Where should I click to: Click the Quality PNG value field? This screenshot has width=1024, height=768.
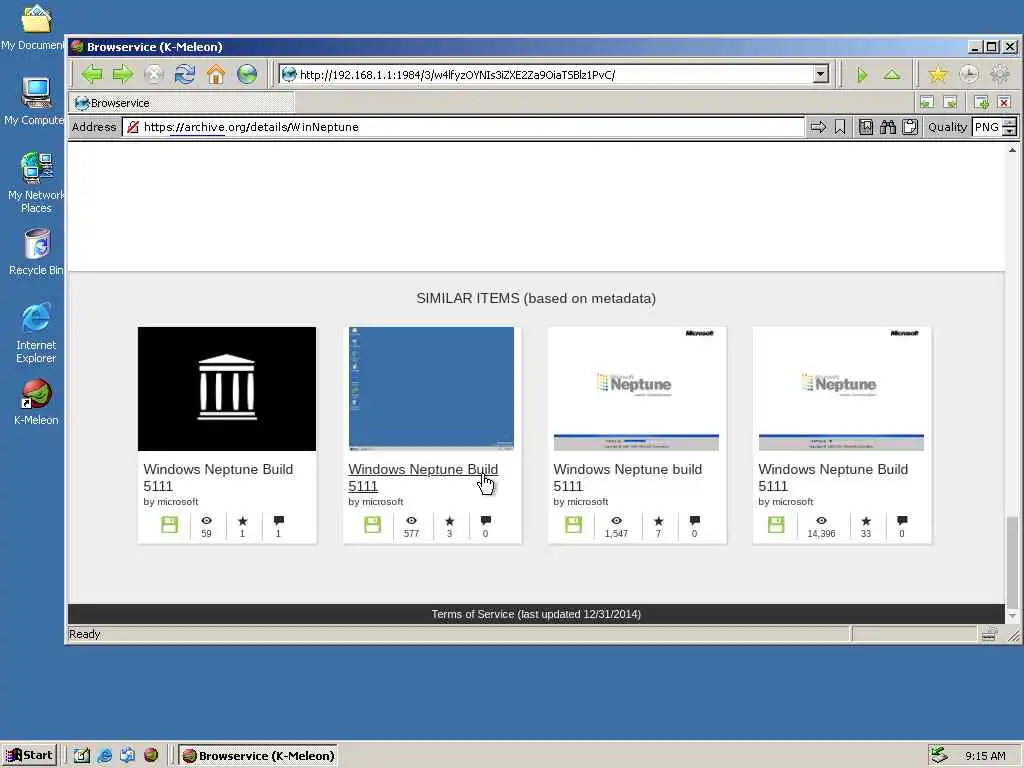(987, 127)
